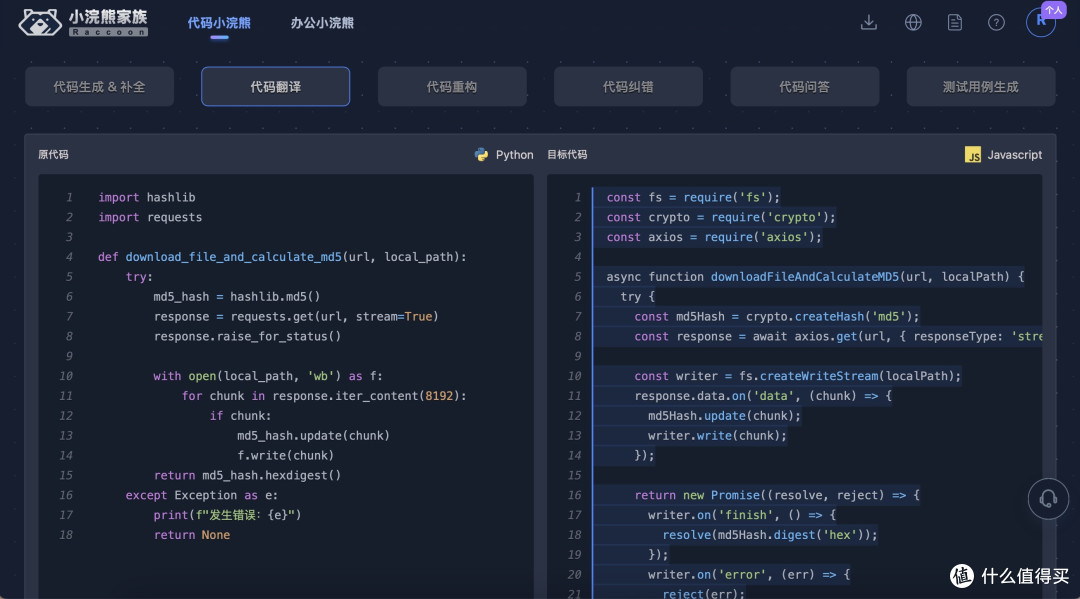The width and height of the screenshot is (1080, 599).
Task: Select 测试用例生成 feature
Action: point(981,87)
